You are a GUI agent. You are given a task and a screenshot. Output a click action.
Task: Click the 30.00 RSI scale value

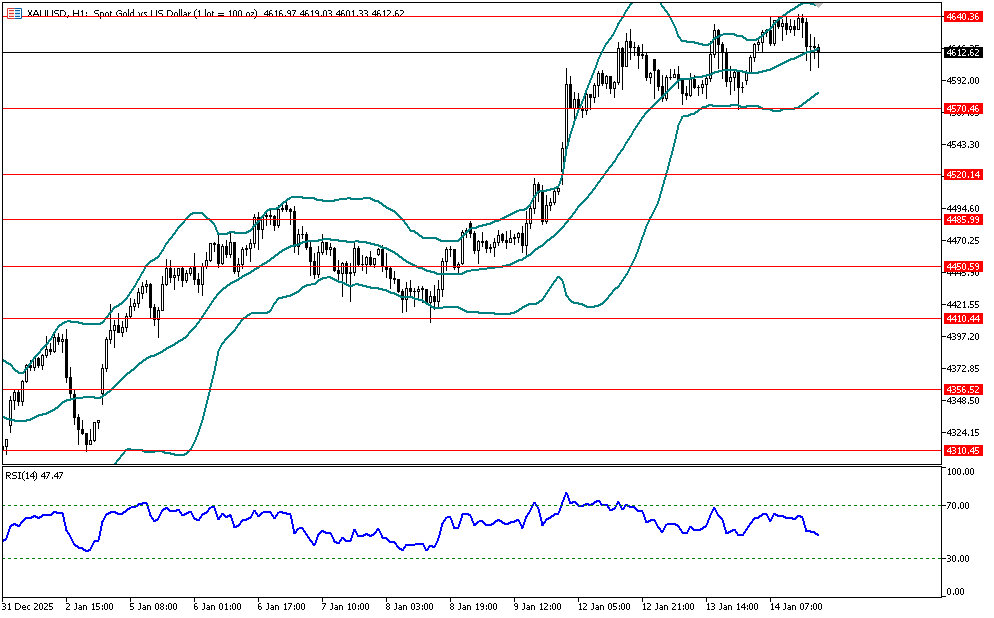[958, 558]
